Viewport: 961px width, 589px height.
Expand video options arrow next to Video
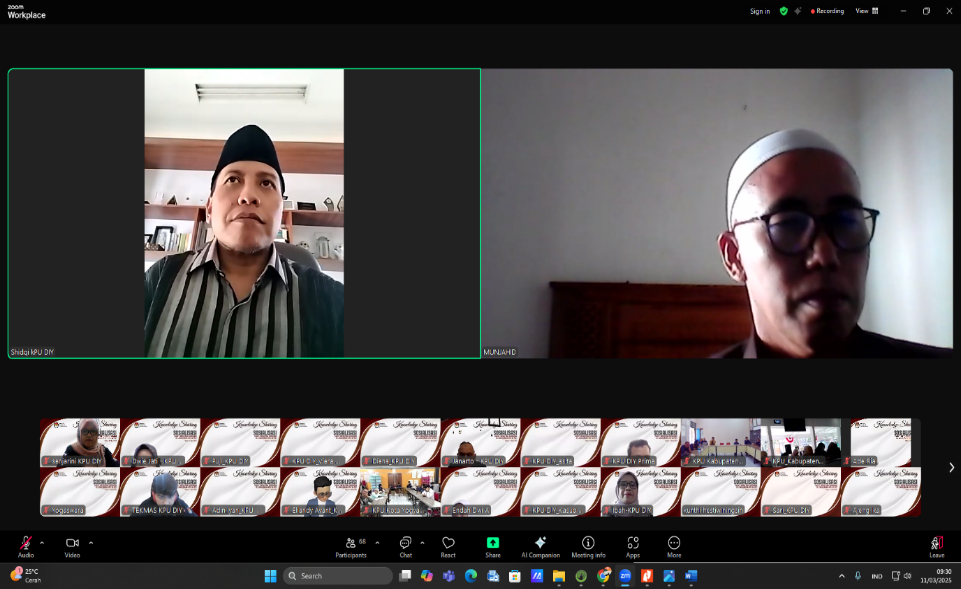[91, 543]
